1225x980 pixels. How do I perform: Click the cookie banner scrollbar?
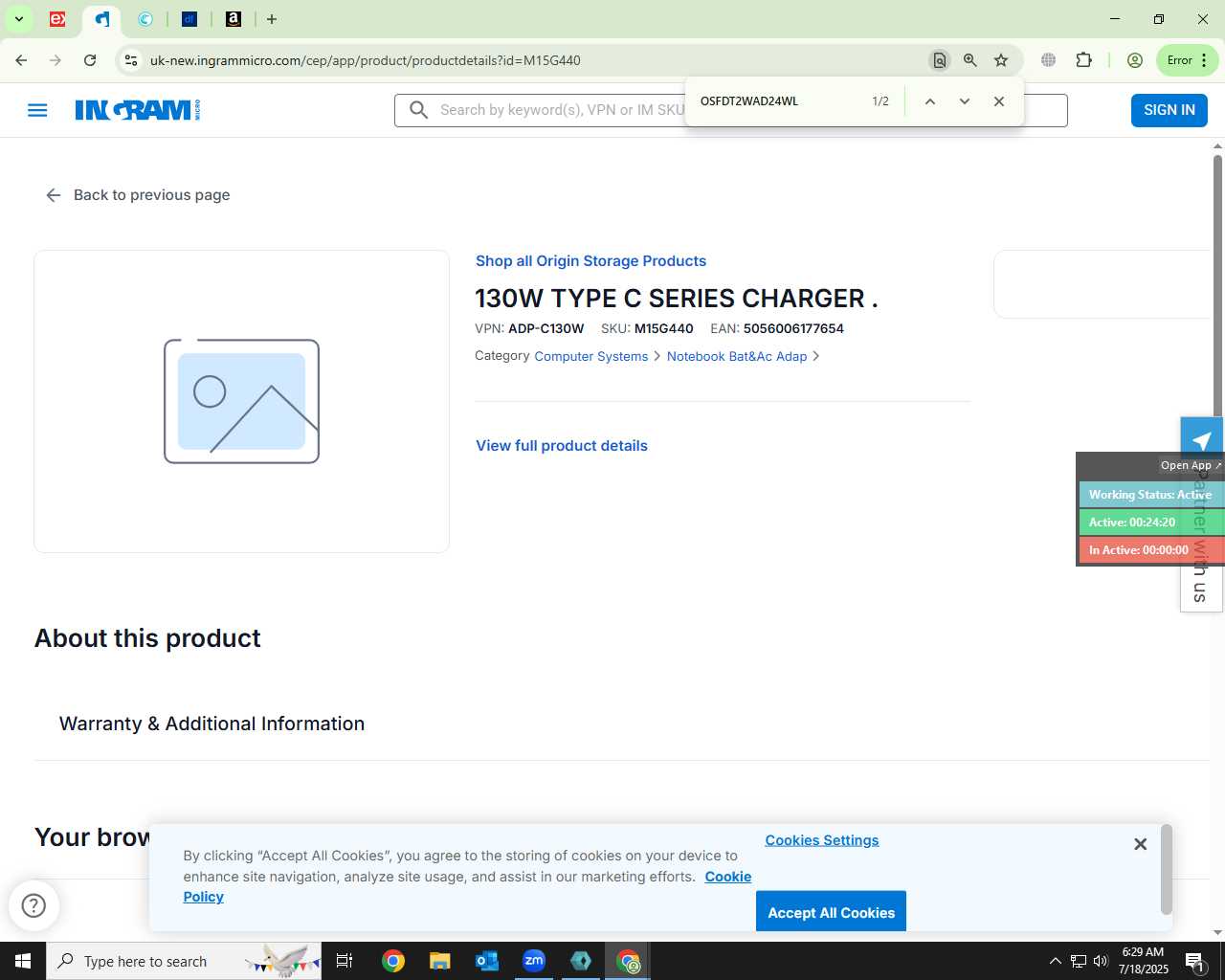click(1166, 869)
